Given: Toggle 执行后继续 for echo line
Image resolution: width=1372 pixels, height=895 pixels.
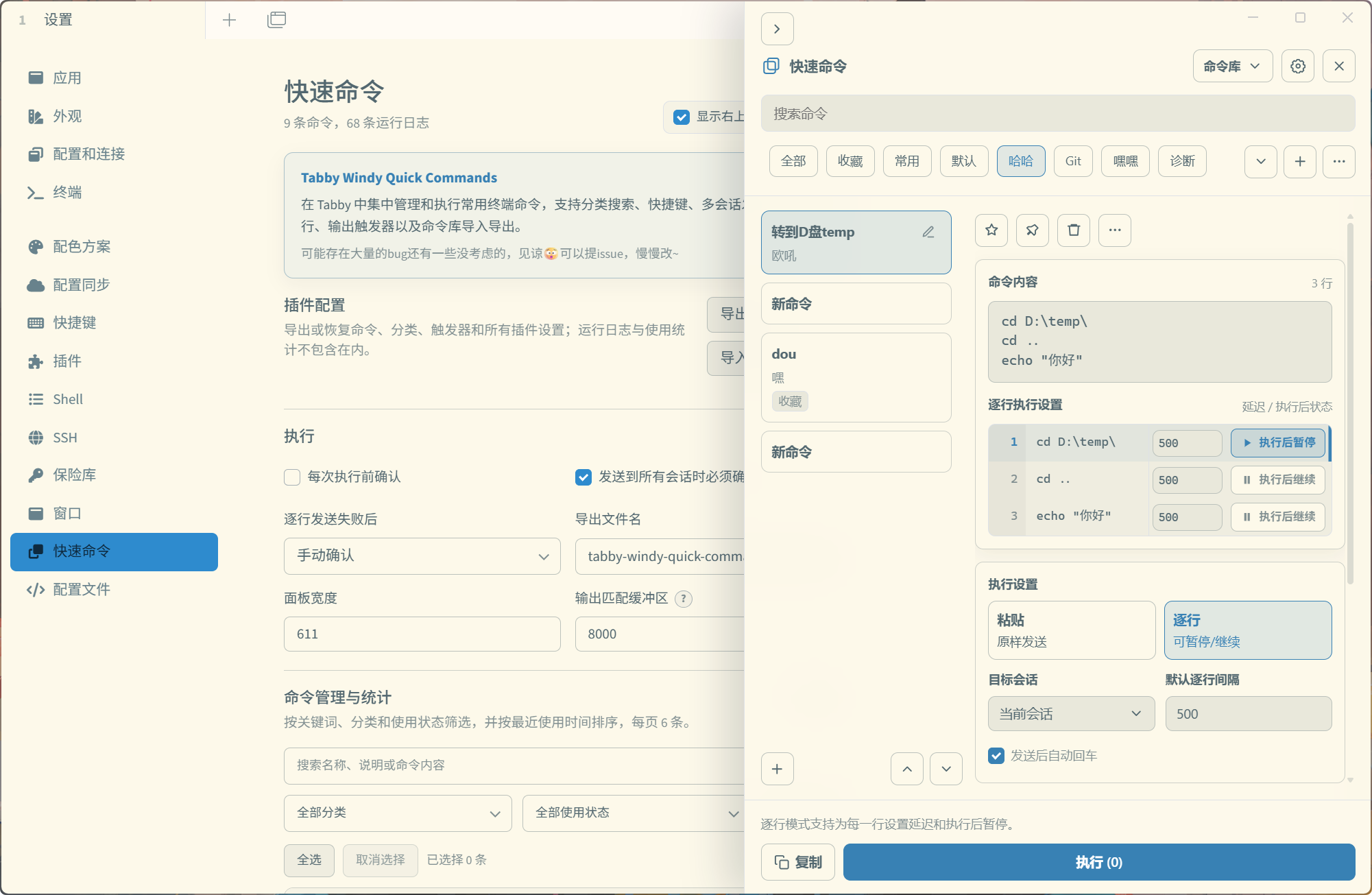Looking at the screenshot, I should click(x=1278, y=517).
